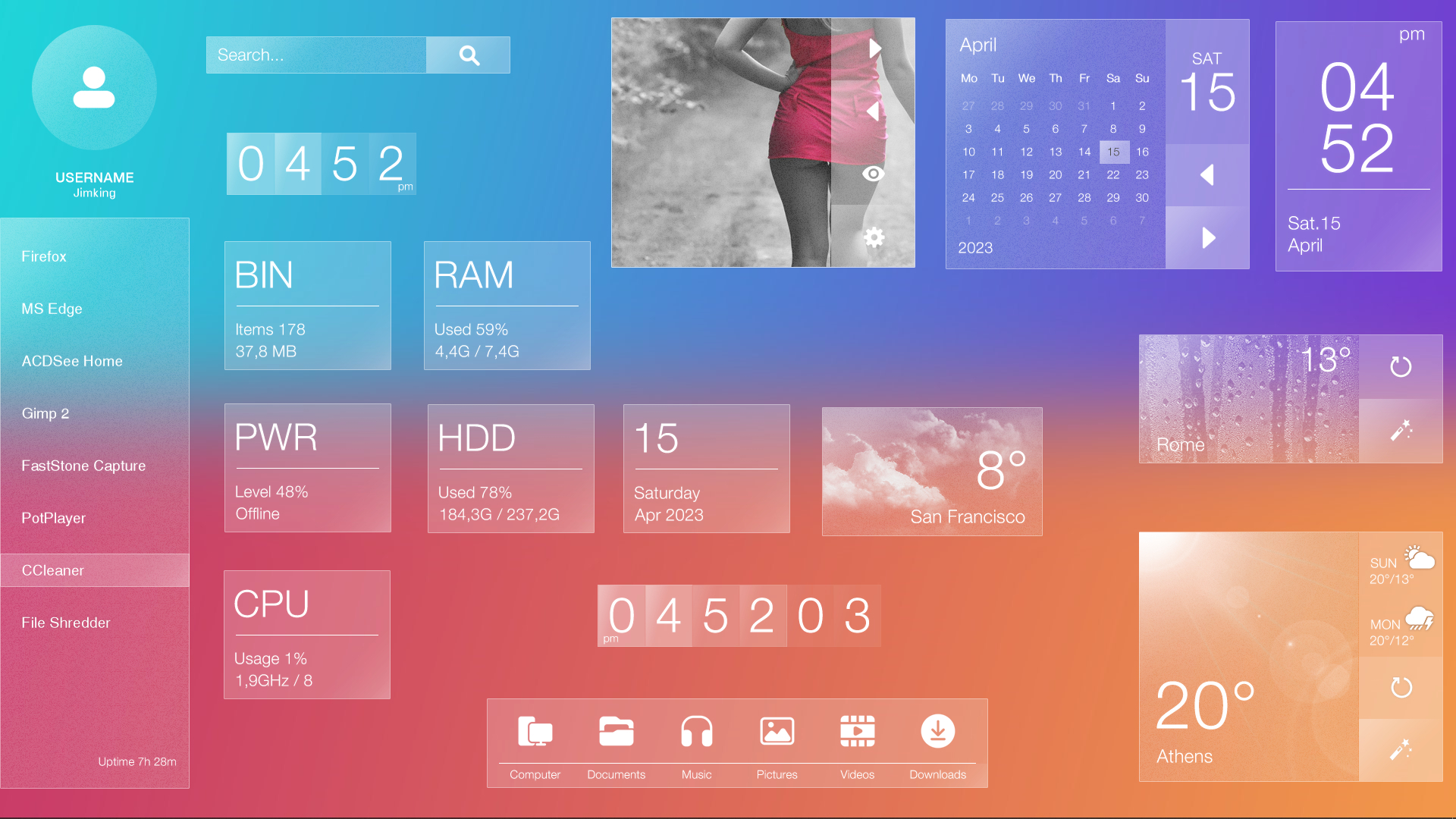The height and width of the screenshot is (819, 1456).
Task: Select April 15 on the calendar
Action: click(x=1113, y=152)
